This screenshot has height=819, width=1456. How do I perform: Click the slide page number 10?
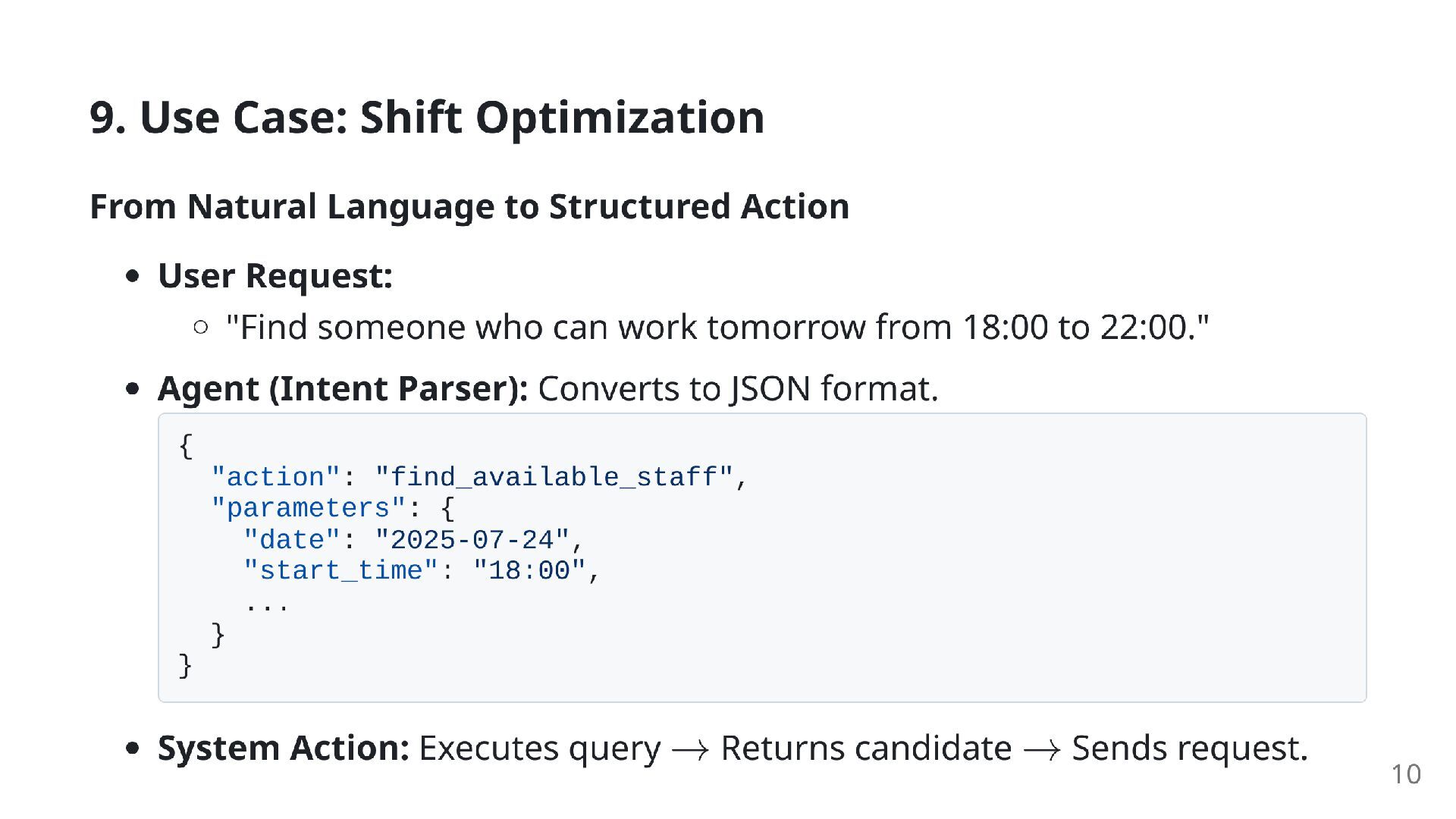click(x=1405, y=774)
